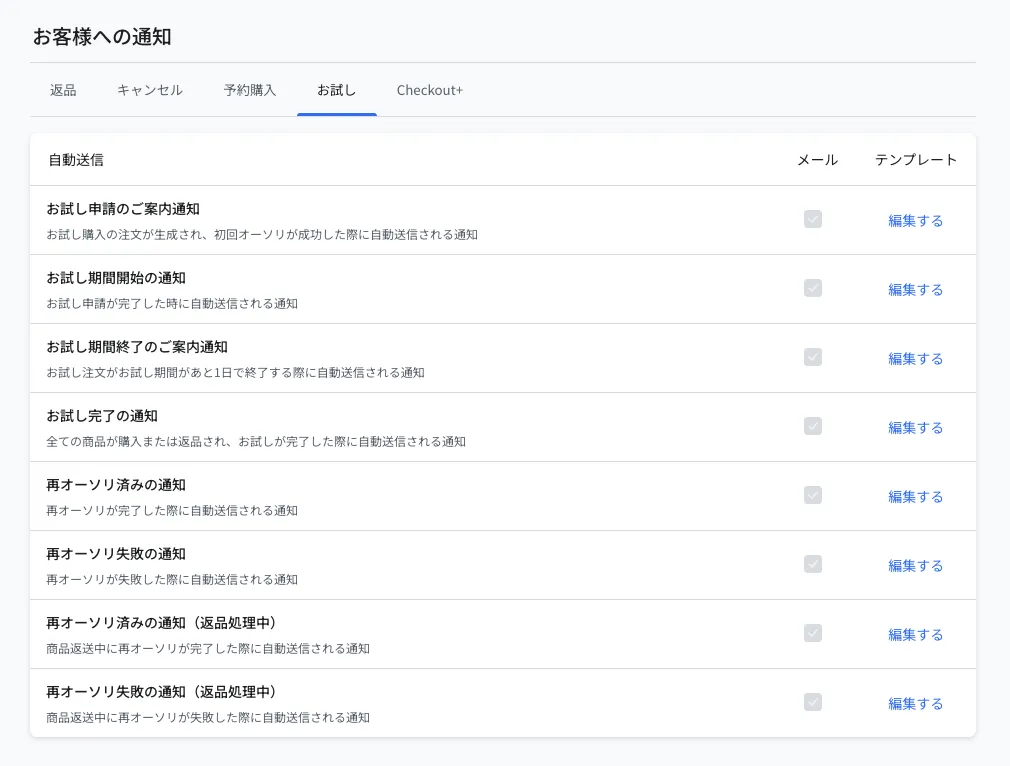
Task: Click description mentioning あと1日で終了する際
Action: point(235,372)
